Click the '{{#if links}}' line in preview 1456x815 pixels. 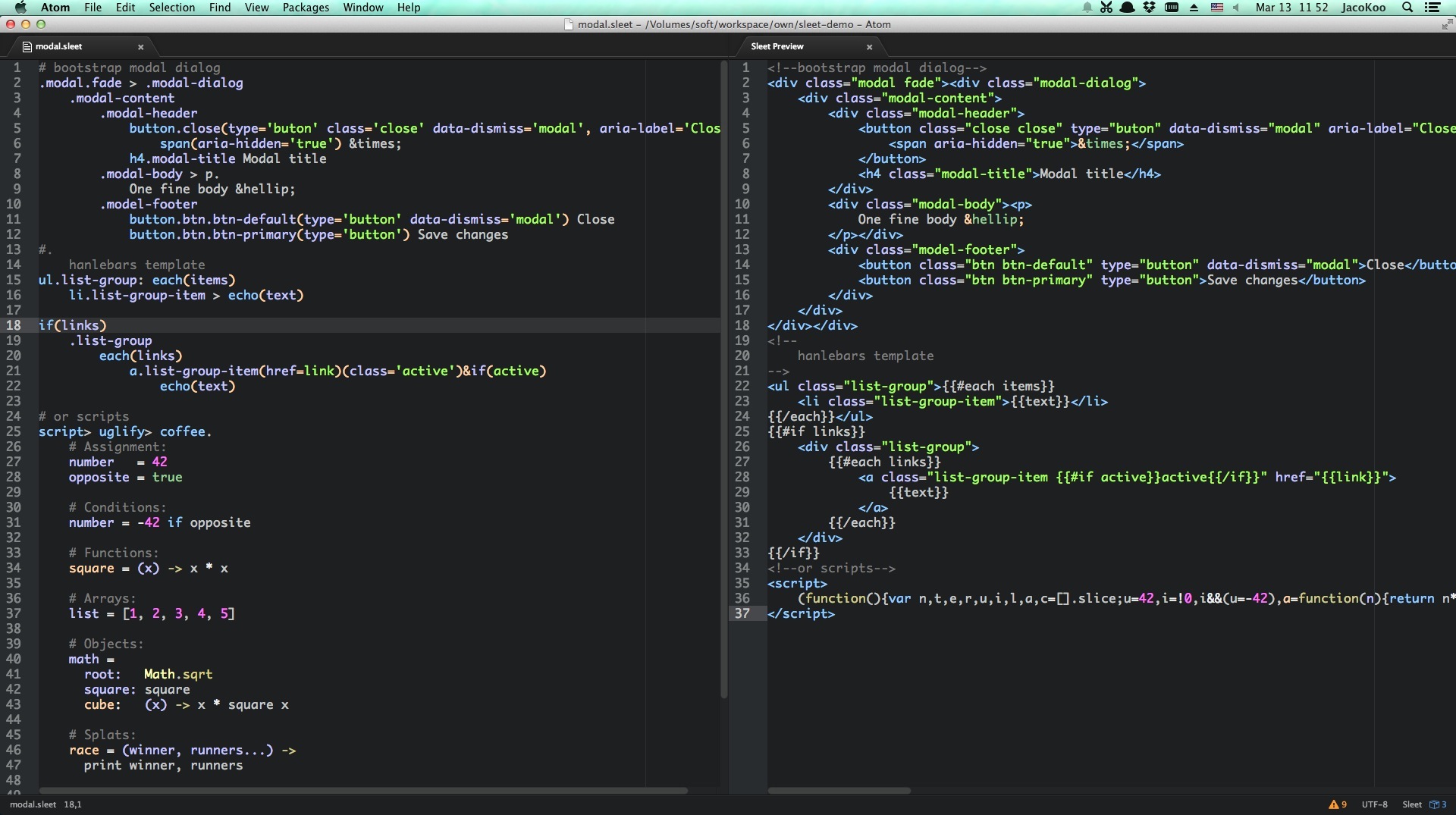point(816,431)
